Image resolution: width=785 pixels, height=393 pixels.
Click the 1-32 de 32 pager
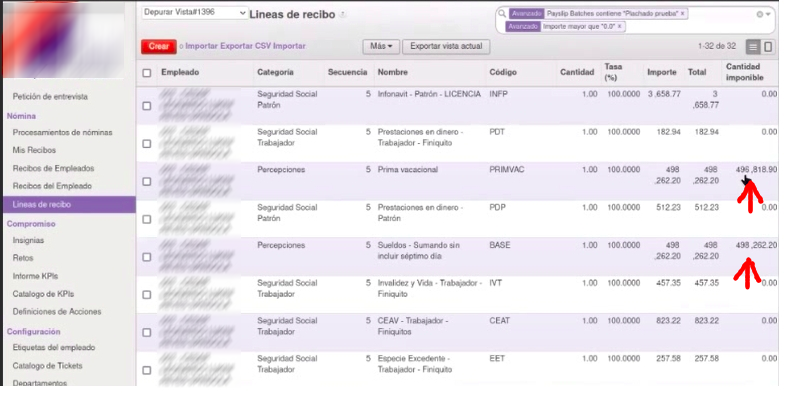point(717,46)
